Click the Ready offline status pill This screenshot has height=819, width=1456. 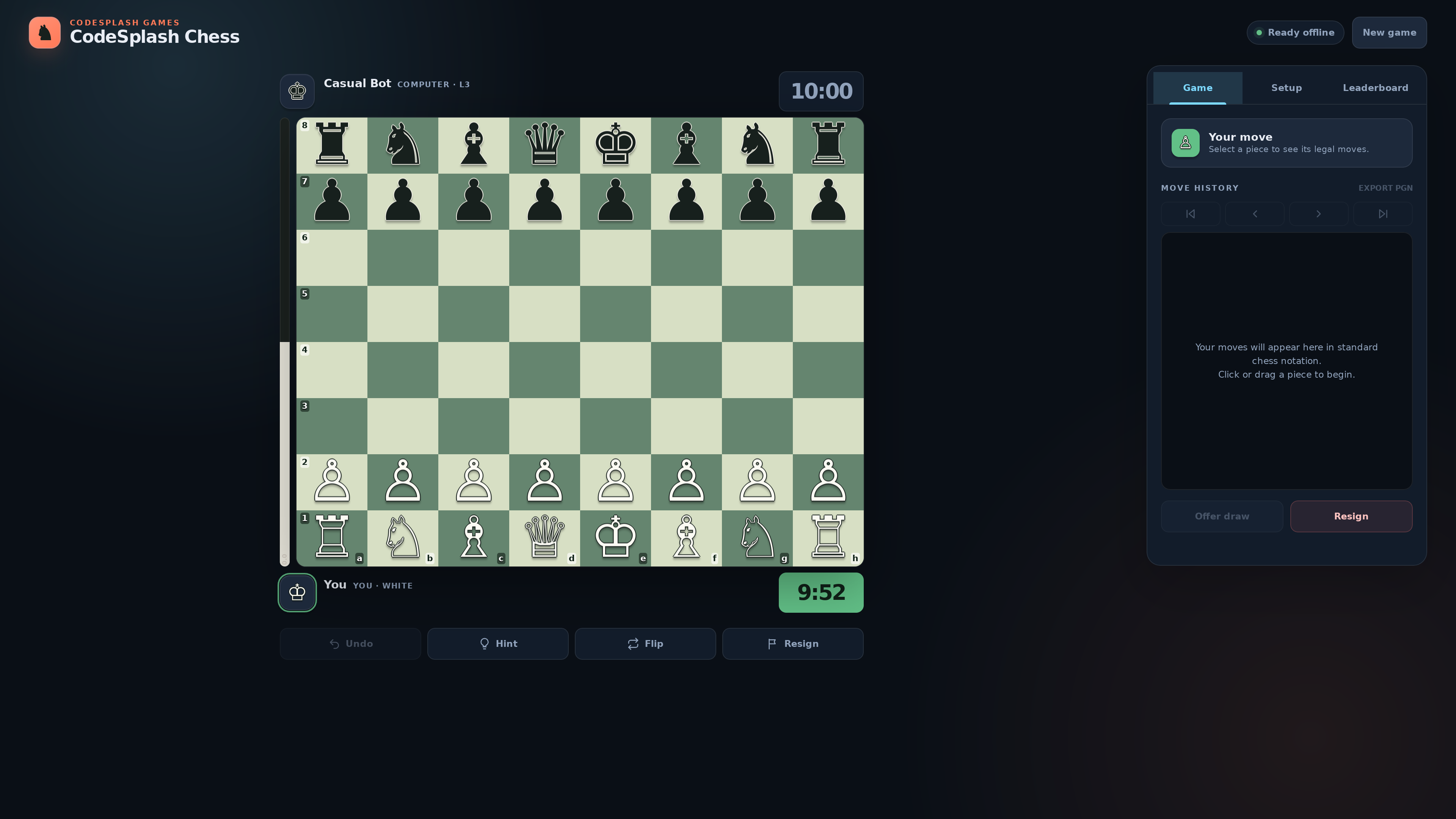pyautogui.click(x=1295, y=32)
